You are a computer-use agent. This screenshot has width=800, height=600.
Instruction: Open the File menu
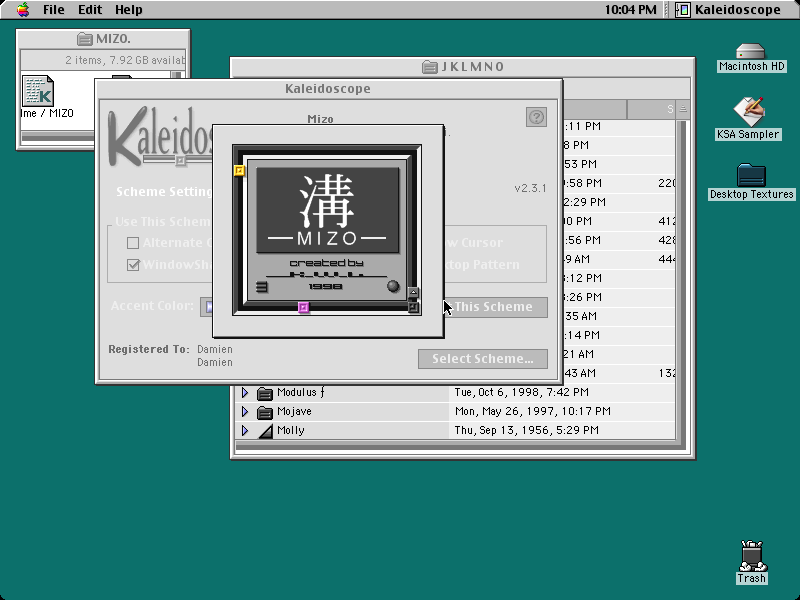click(54, 10)
